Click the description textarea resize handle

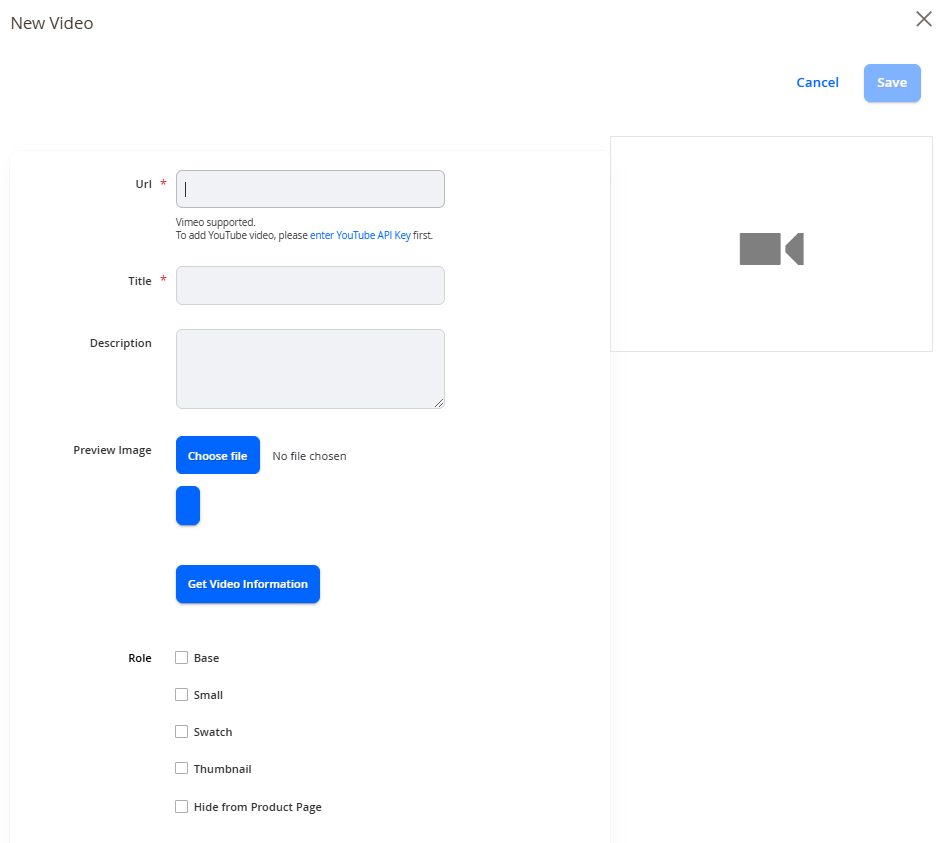pos(439,403)
